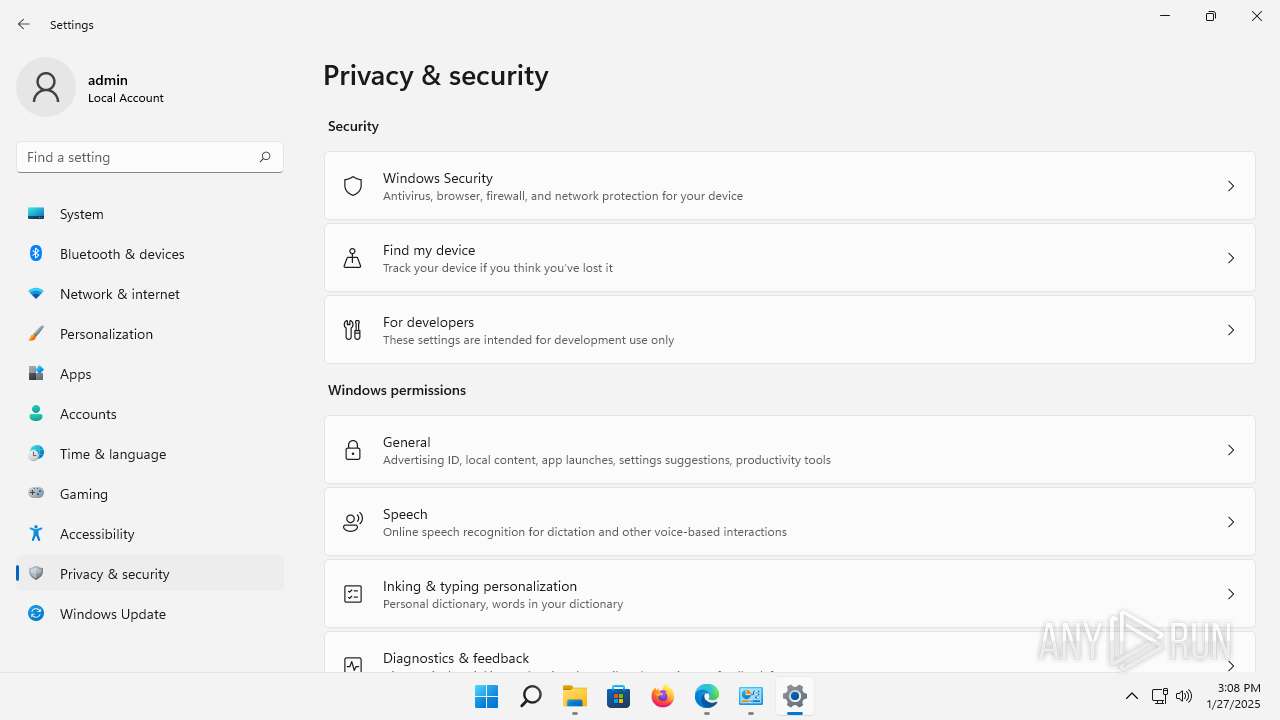The image size is (1280, 720).
Task: Click the General lock icon
Action: coord(353,450)
